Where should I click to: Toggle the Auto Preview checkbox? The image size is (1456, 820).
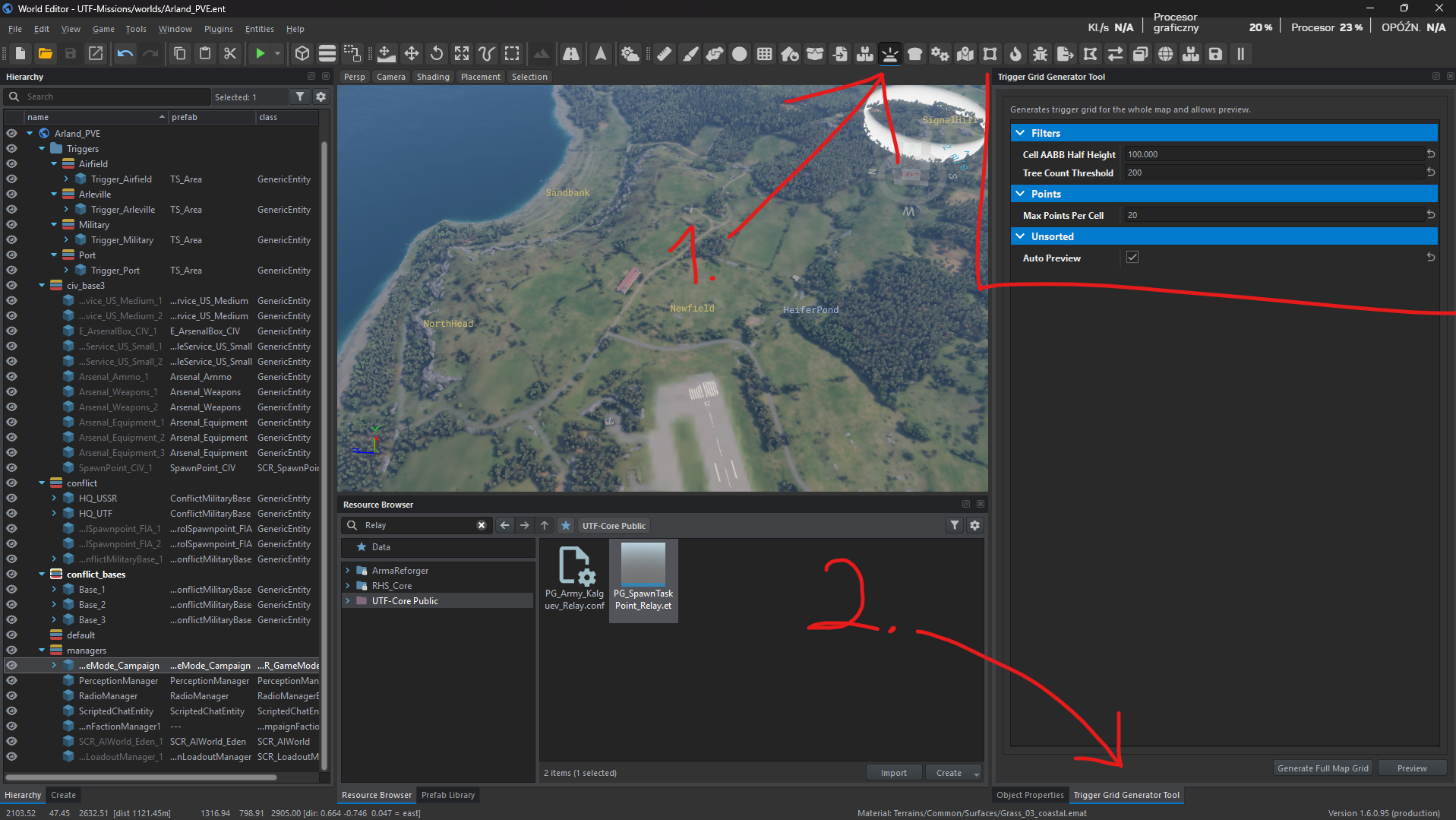[1132, 258]
